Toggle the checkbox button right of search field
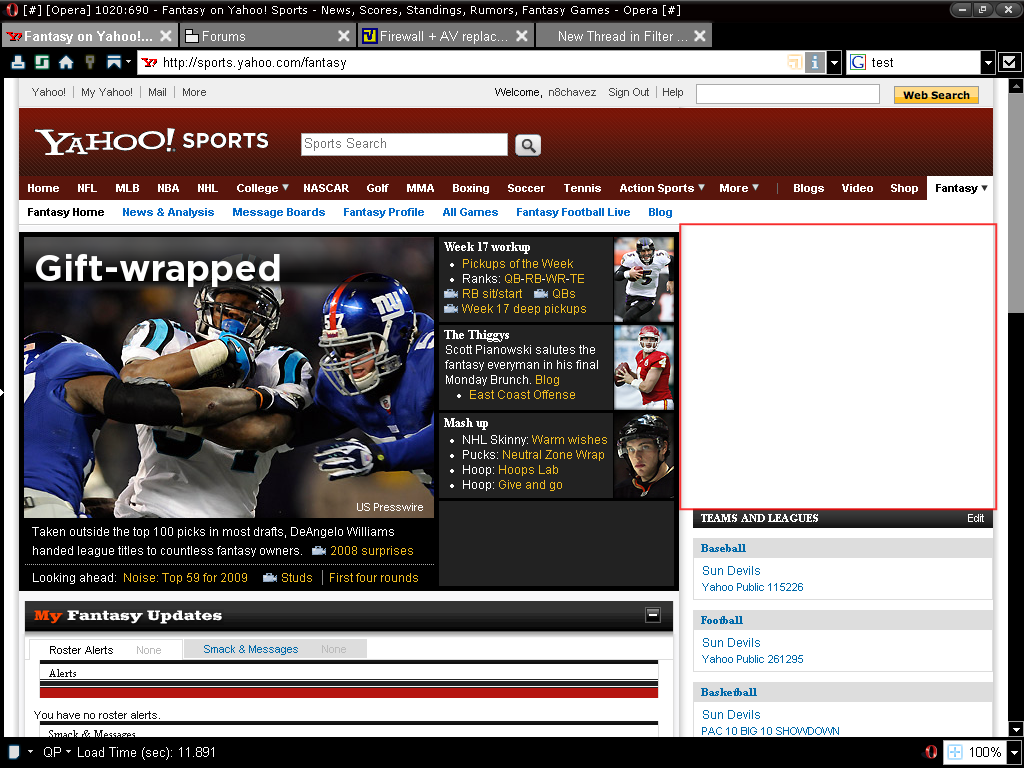1024x768 pixels. click(1010, 62)
